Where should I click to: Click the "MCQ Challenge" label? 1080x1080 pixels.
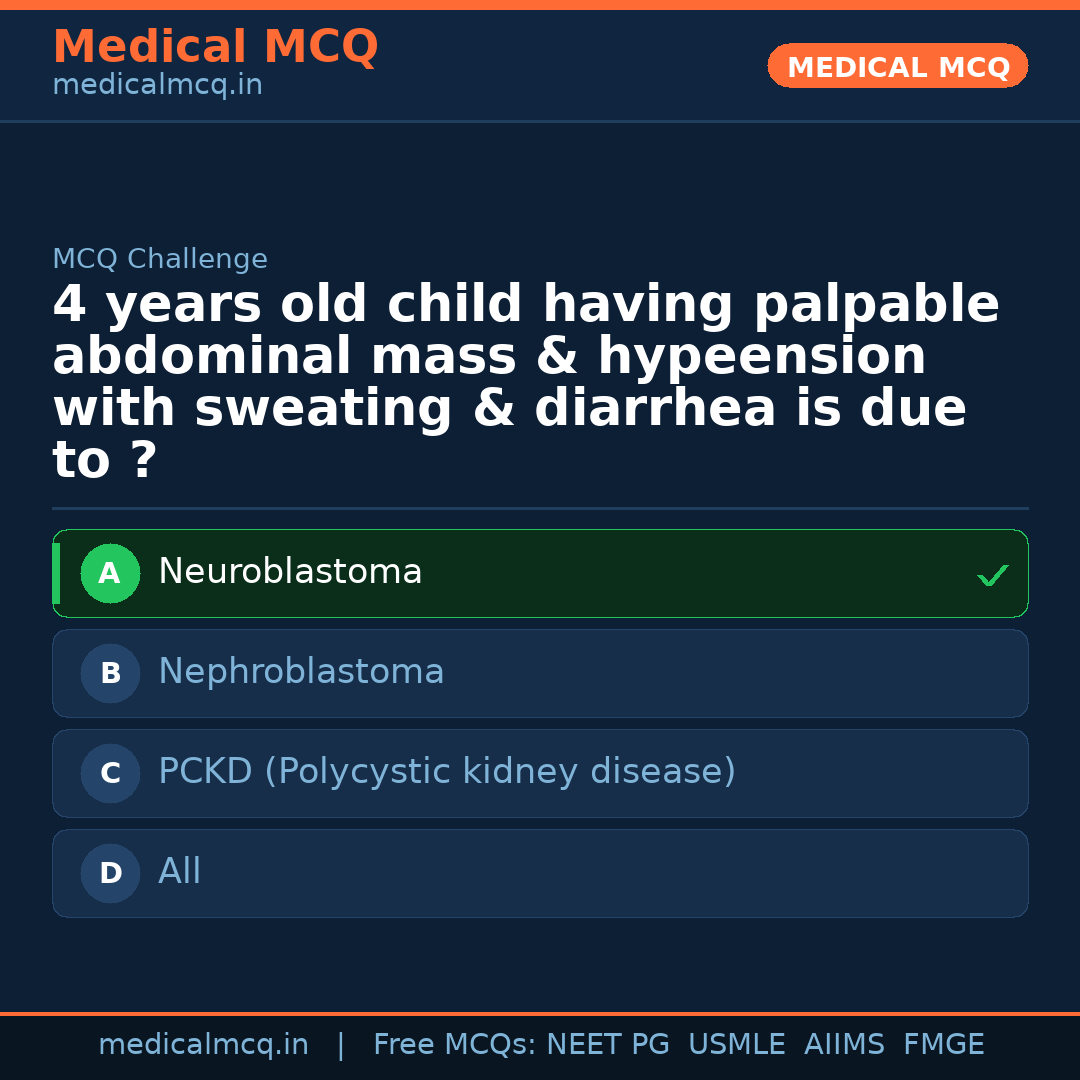coord(160,260)
